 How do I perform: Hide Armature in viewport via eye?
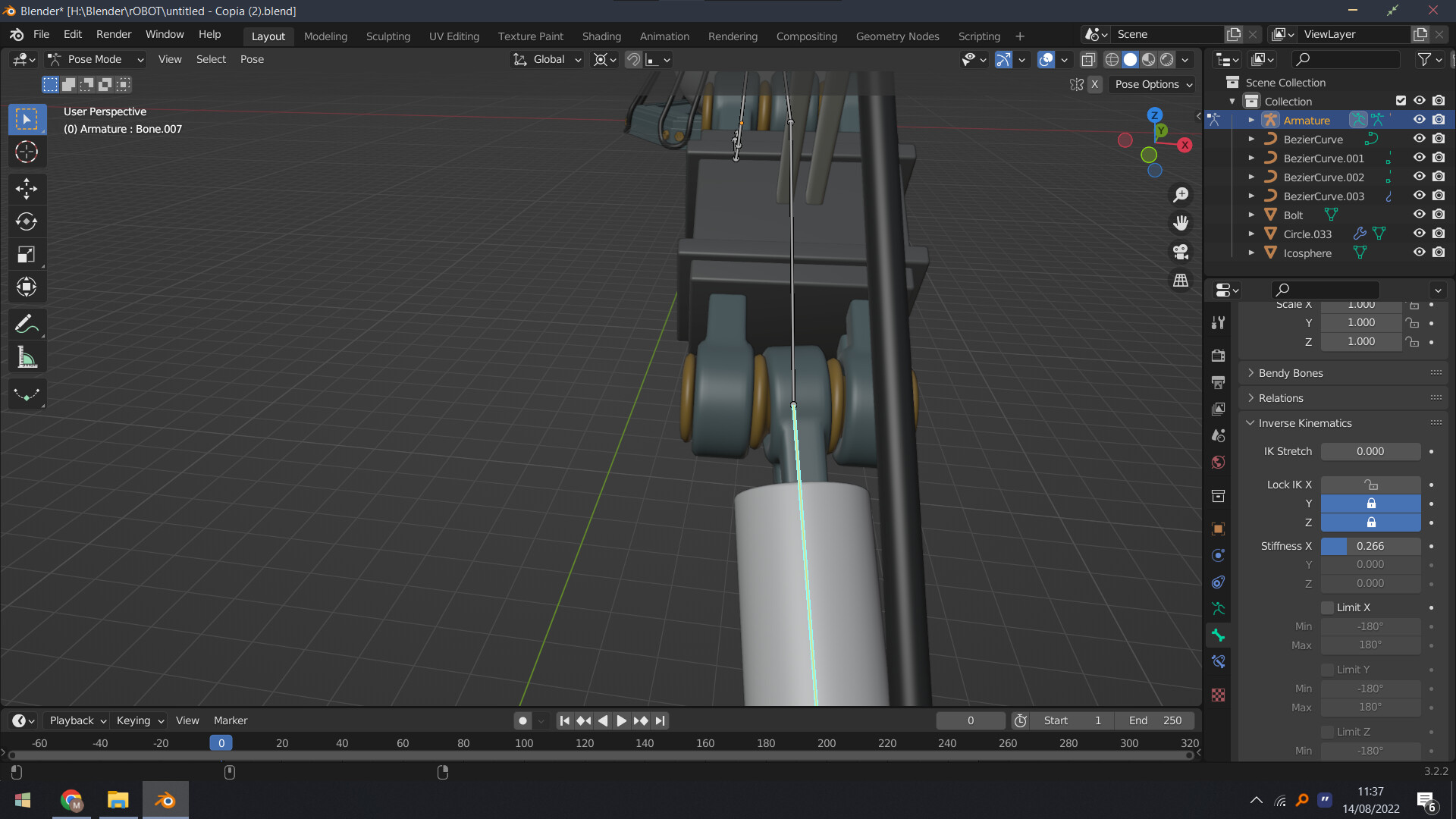[1419, 120]
